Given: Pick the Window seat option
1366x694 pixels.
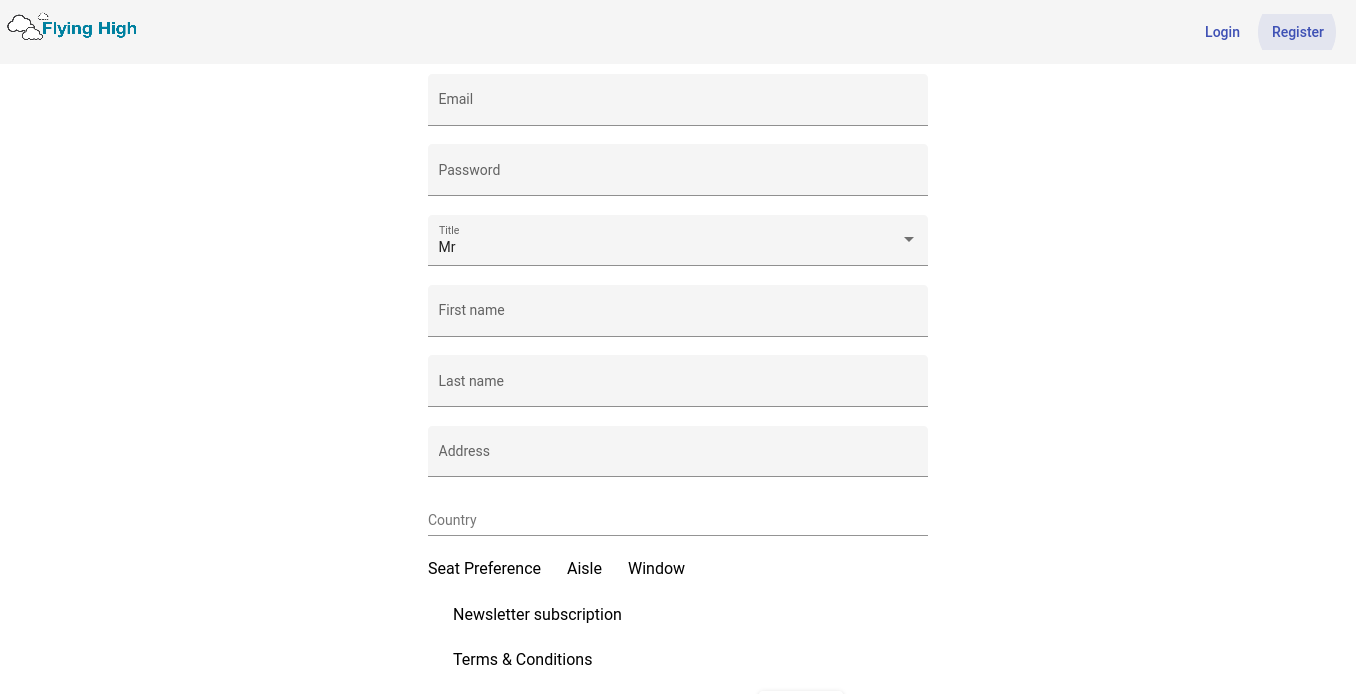Looking at the screenshot, I should (656, 569).
